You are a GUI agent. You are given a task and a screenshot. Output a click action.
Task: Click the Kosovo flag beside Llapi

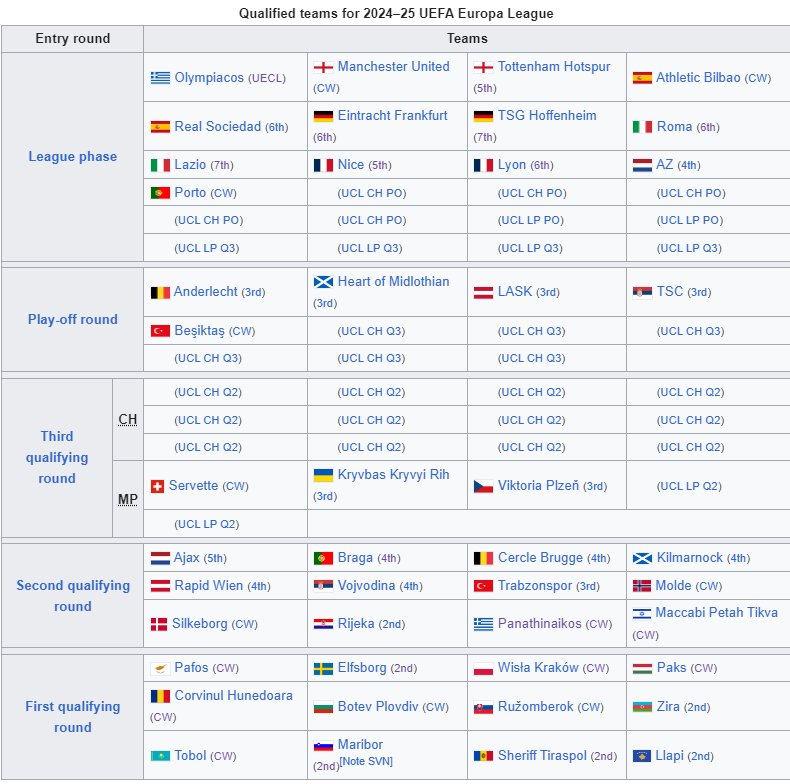641,756
